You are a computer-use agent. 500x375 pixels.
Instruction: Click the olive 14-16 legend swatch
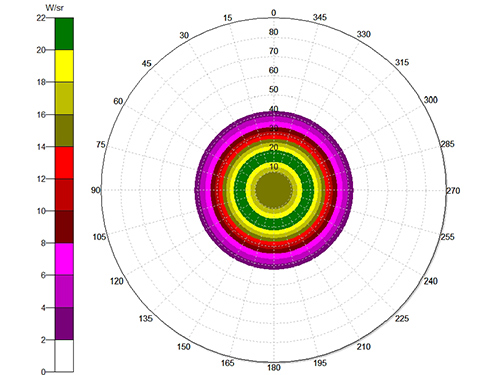click(x=64, y=130)
